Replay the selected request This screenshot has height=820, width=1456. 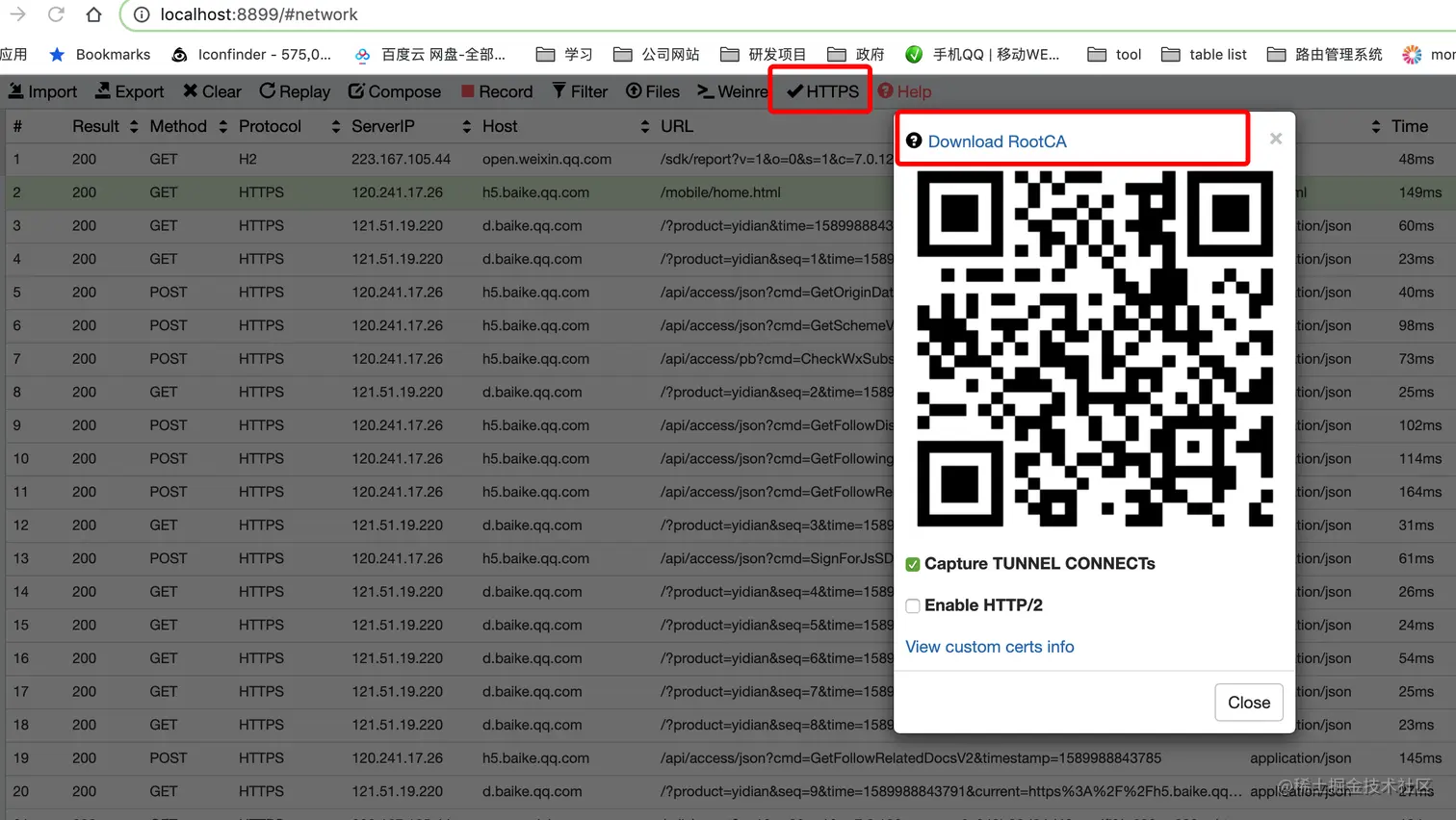click(295, 91)
